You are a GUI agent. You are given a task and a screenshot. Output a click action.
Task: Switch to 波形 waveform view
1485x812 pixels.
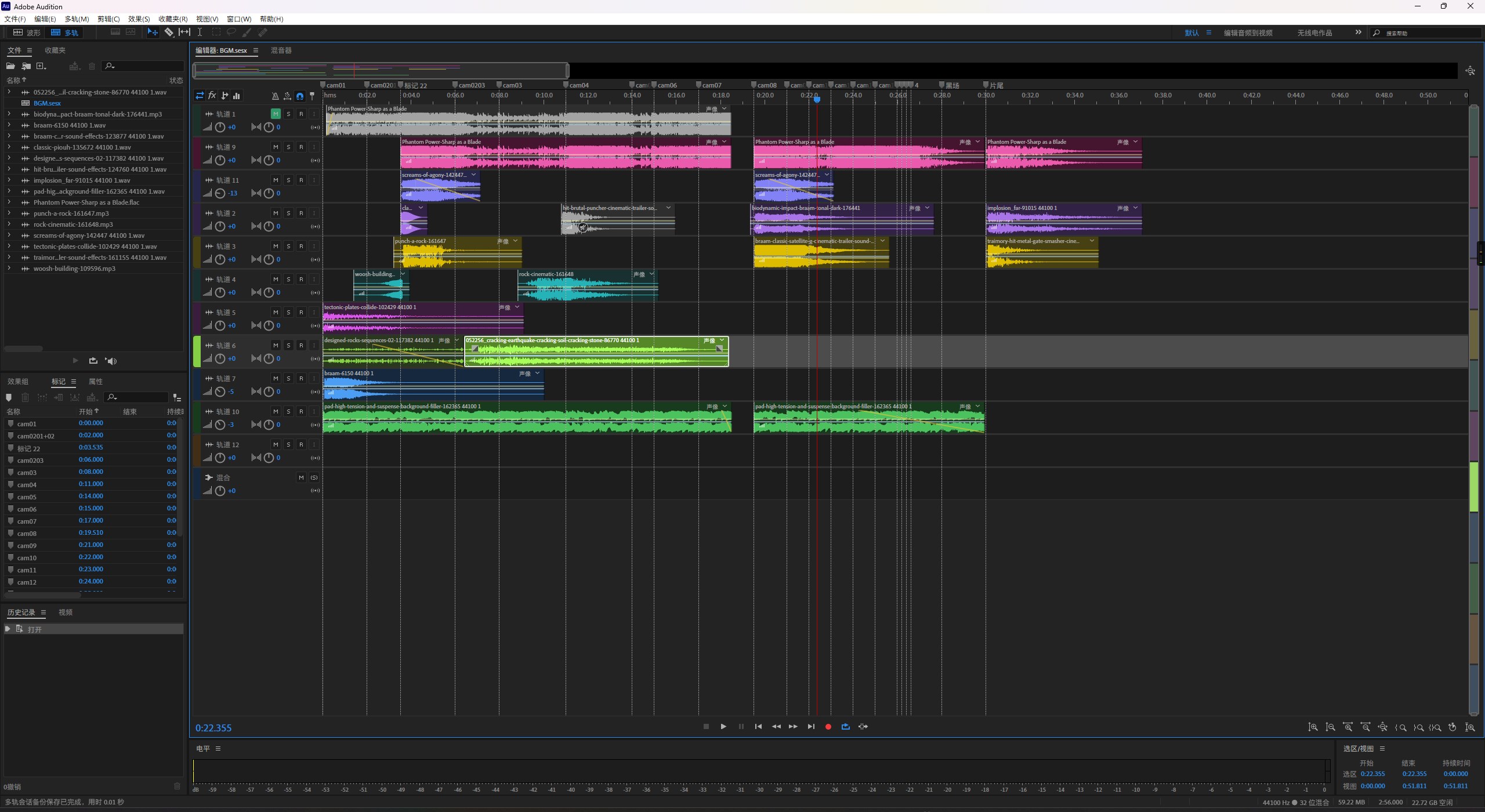(x=27, y=32)
